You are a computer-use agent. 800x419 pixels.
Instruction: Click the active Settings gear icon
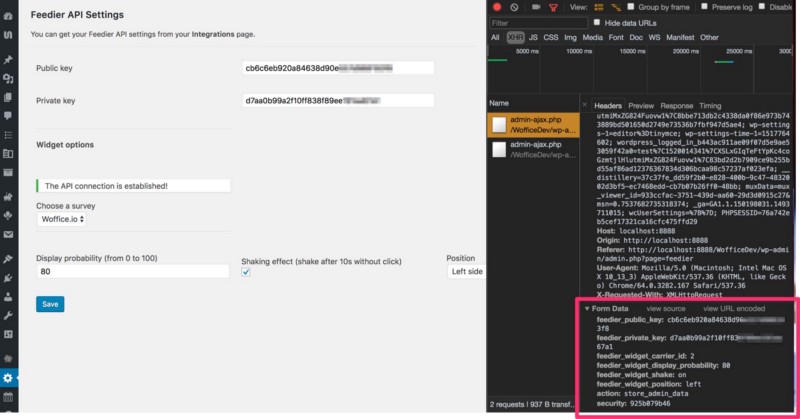tap(8, 378)
